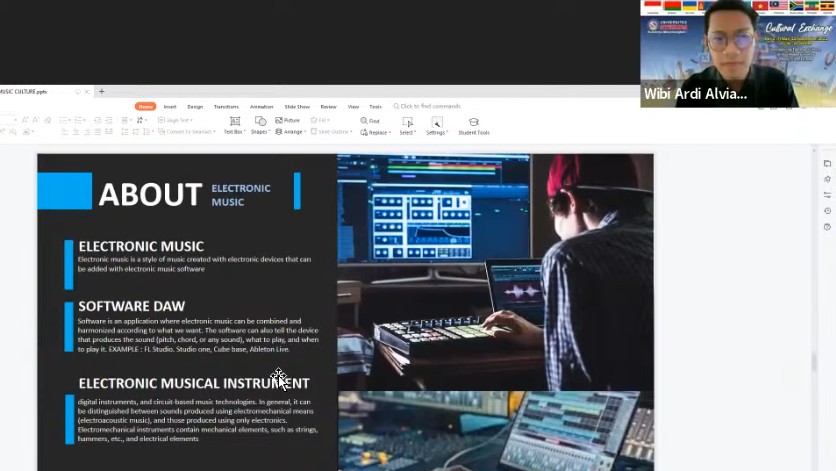Open the Tools ribbon tab
This screenshot has width=836, height=471.
tap(375, 107)
